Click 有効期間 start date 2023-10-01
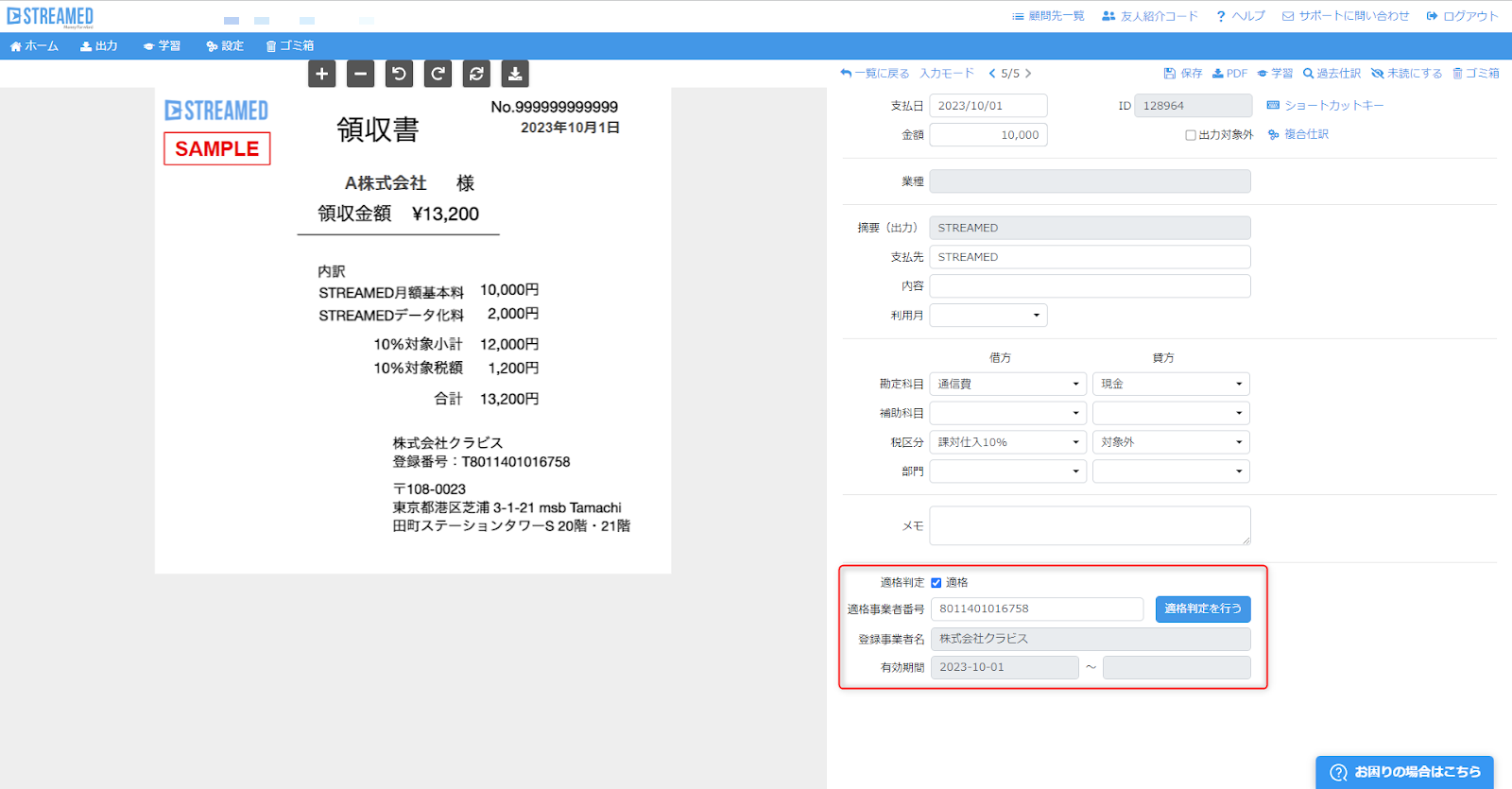Screen dimensions: 1512x789 [x=1005, y=668]
